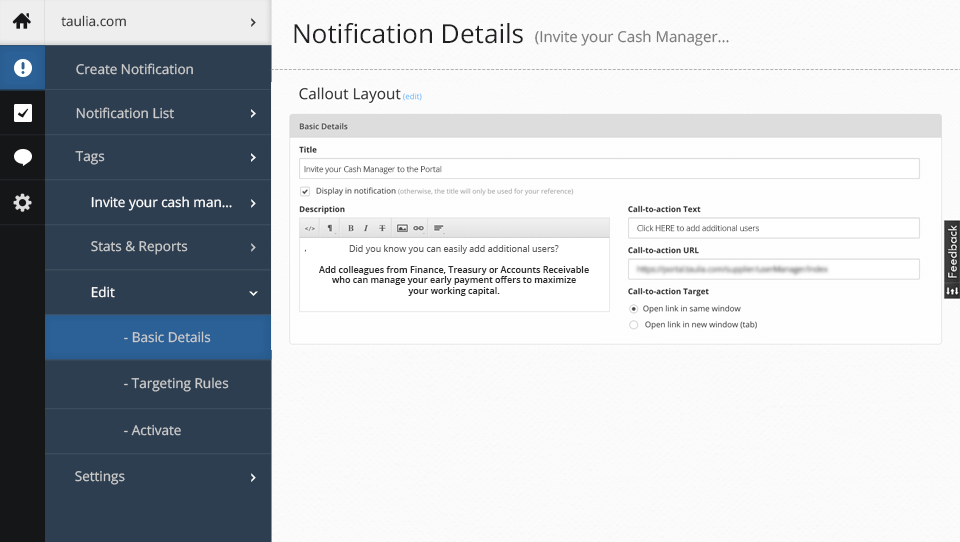This screenshot has width=960, height=542.
Task: Go to the Activate submenu item
Action: pyautogui.click(x=158, y=431)
